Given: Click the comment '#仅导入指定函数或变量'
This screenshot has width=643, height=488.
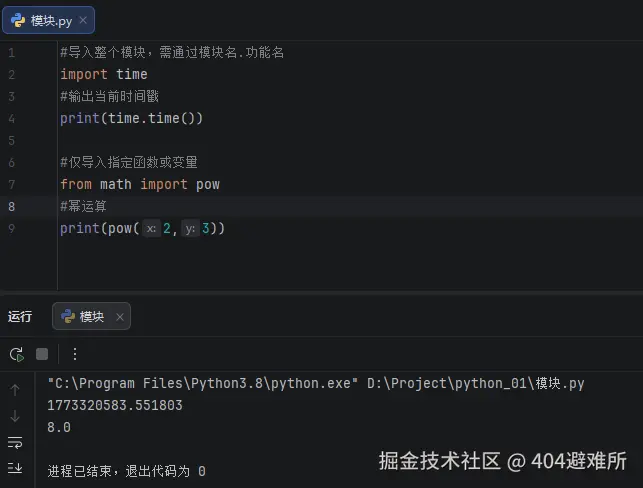Looking at the screenshot, I should click(x=129, y=162).
